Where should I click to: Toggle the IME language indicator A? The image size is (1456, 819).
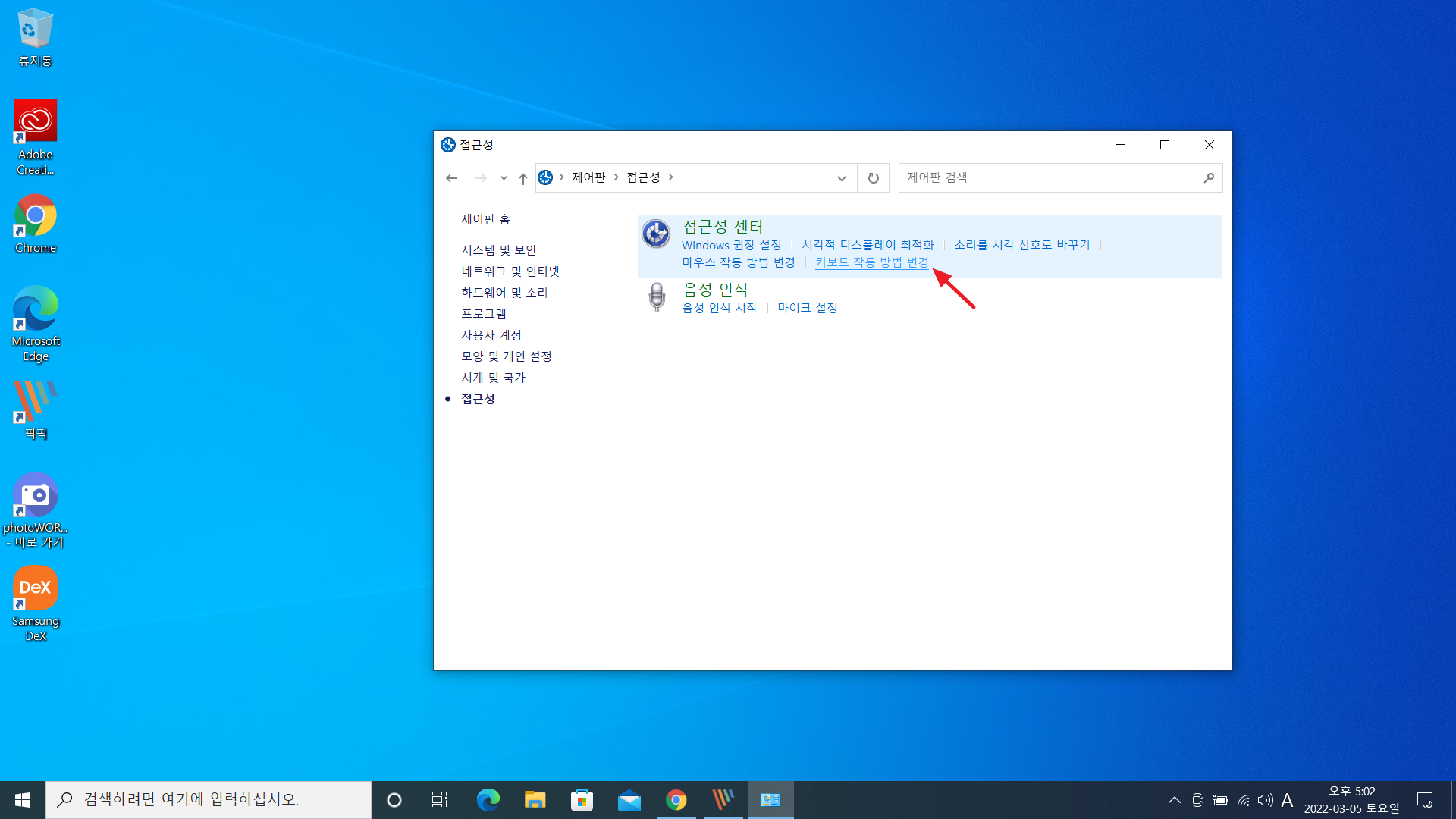pyautogui.click(x=1287, y=800)
